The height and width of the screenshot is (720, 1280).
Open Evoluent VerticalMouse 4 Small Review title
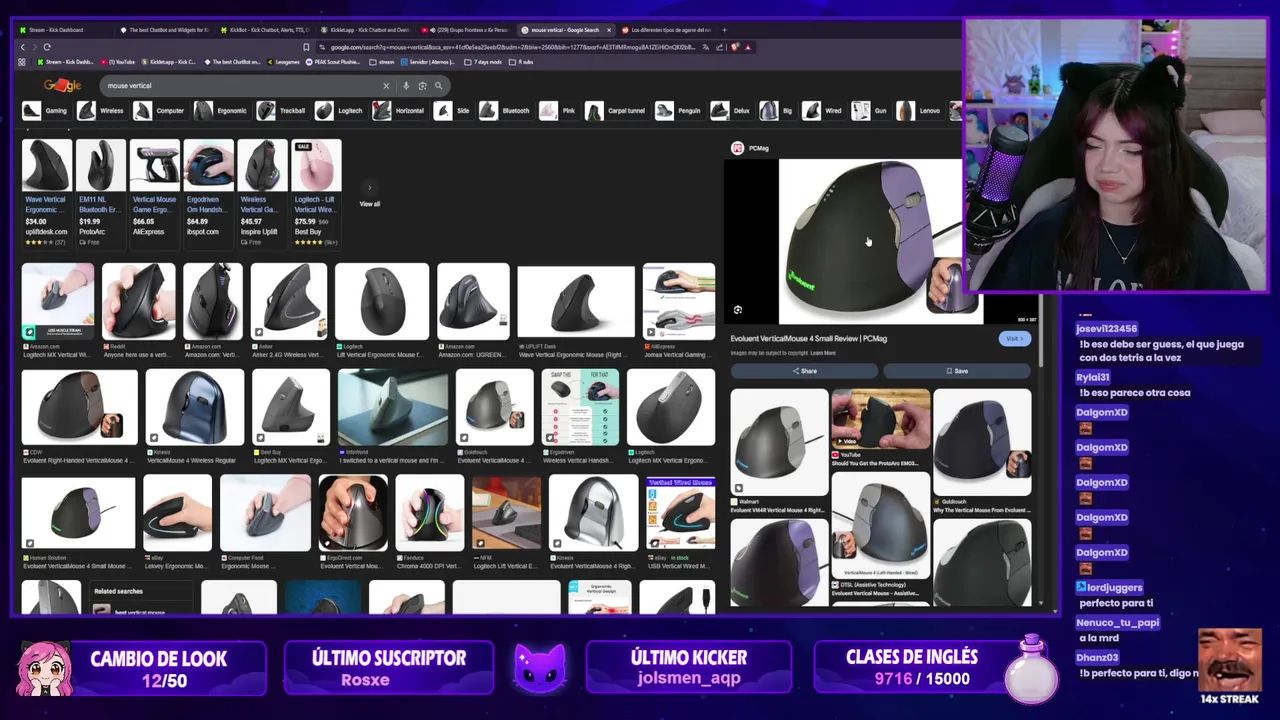(808, 338)
